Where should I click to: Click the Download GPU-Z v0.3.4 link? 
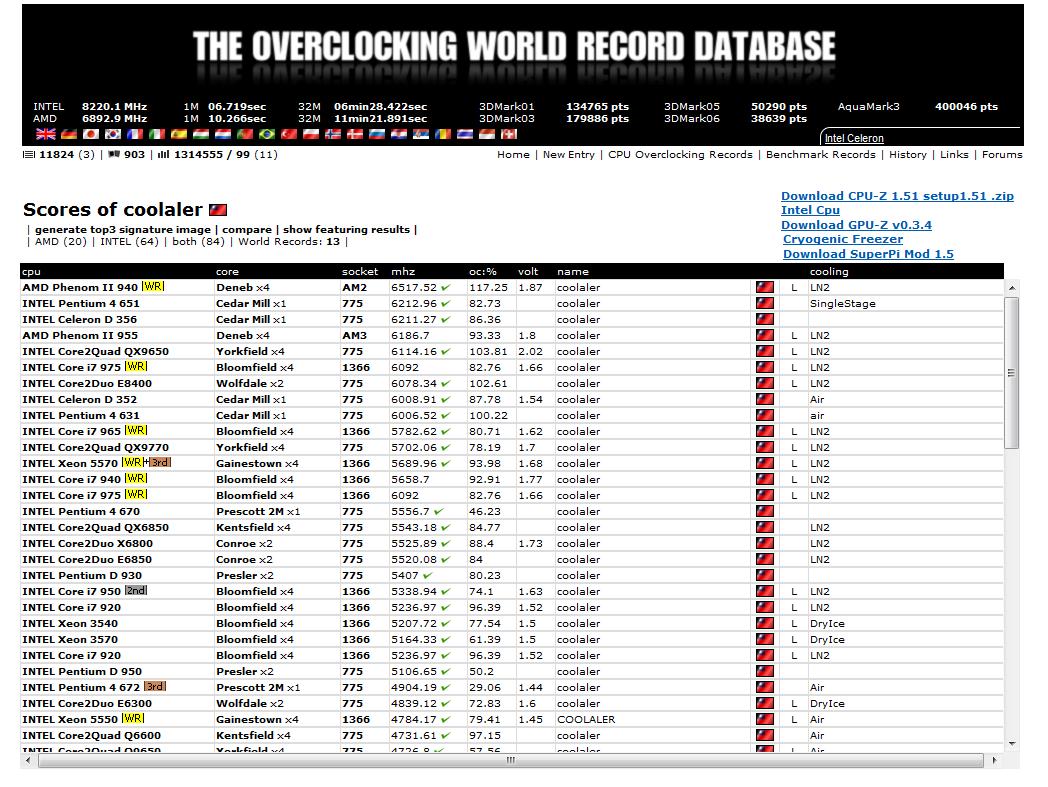click(x=856, y=225)
